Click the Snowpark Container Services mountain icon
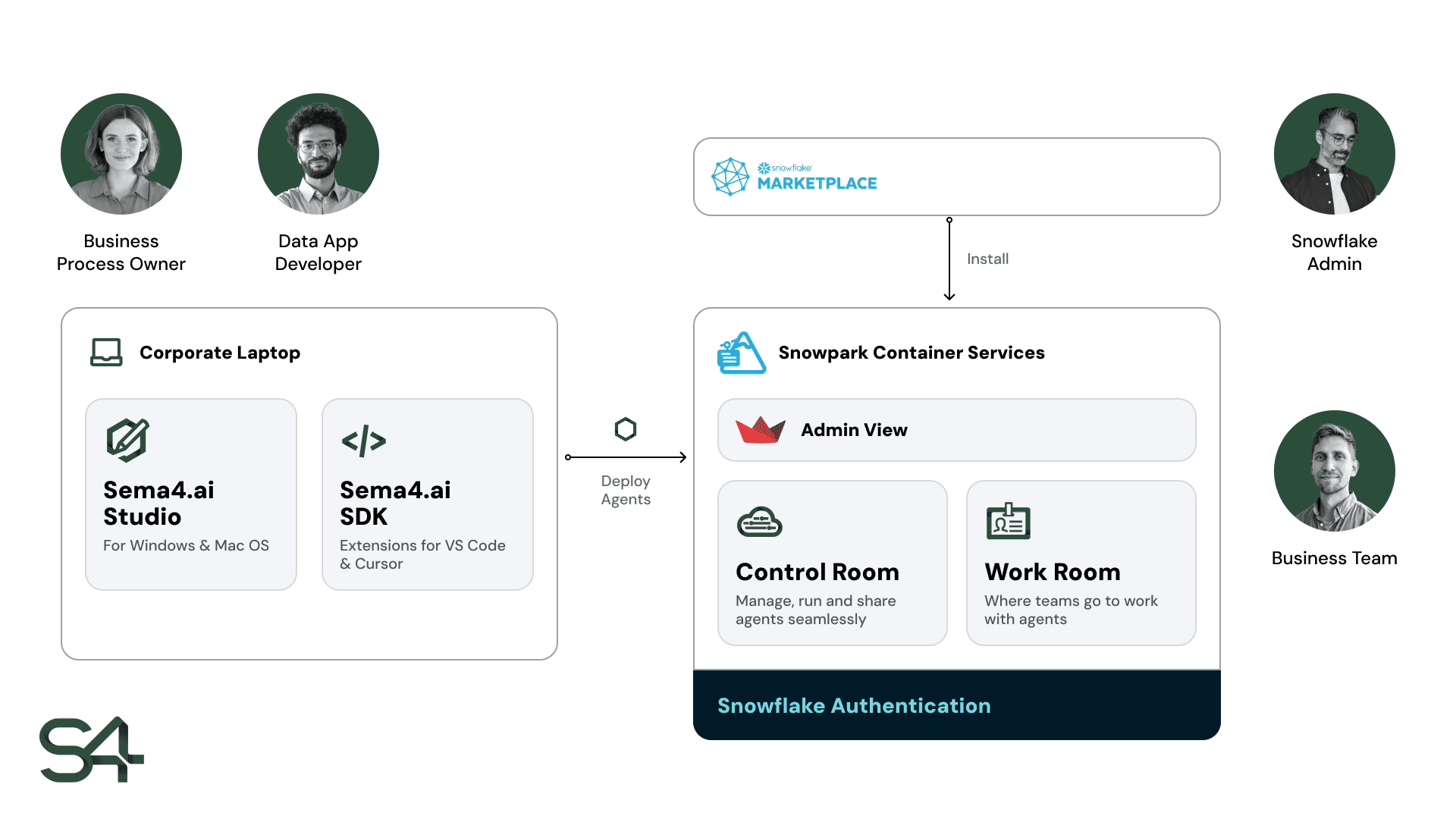The height and width of the screenshot is (819, 1456). 742,353
